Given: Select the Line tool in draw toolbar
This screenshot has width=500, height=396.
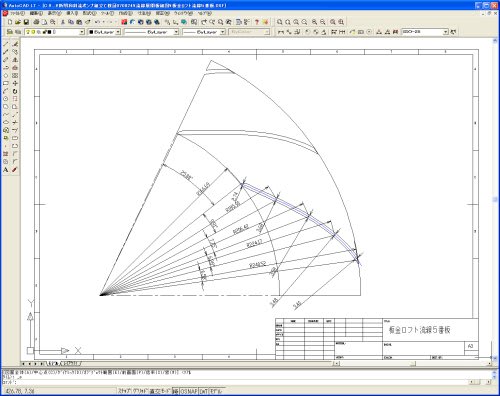Looking at the screenshot, I should 6,44.
